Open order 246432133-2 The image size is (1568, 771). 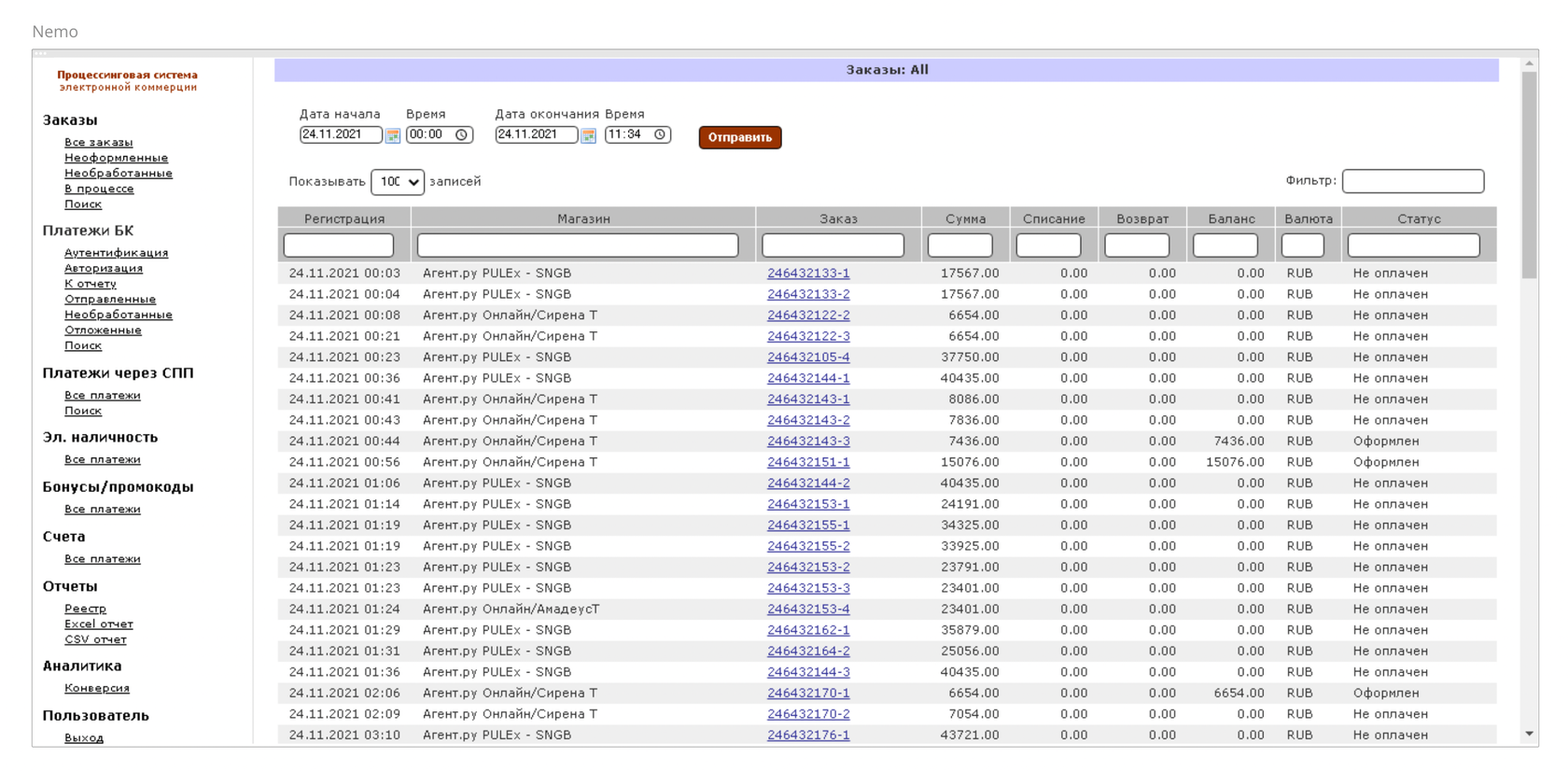808,294
